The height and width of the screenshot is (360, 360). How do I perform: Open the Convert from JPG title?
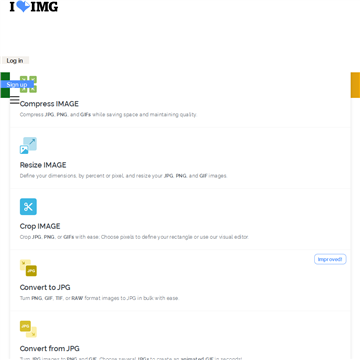50,349
